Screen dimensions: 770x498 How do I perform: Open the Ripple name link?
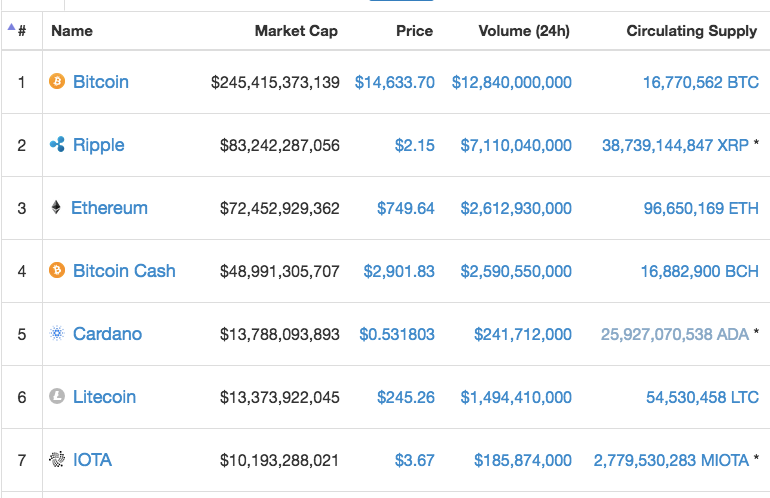coord(98,145)
